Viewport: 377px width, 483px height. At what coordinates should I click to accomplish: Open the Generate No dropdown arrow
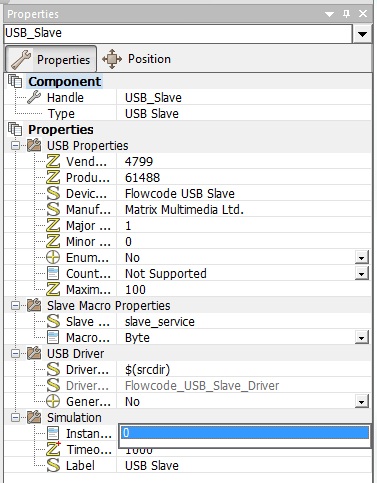[362, 402]
